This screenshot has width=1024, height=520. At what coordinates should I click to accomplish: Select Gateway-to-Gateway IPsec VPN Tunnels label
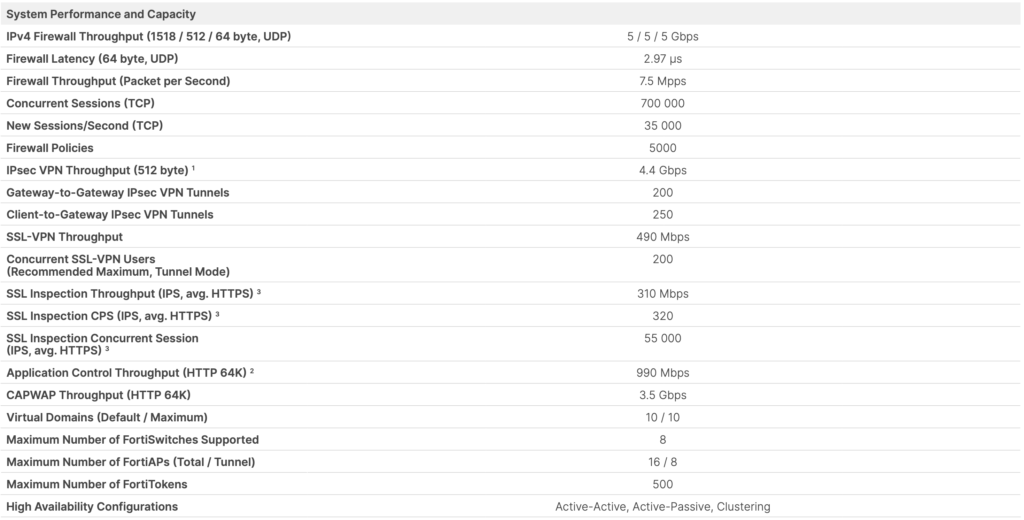118,193
